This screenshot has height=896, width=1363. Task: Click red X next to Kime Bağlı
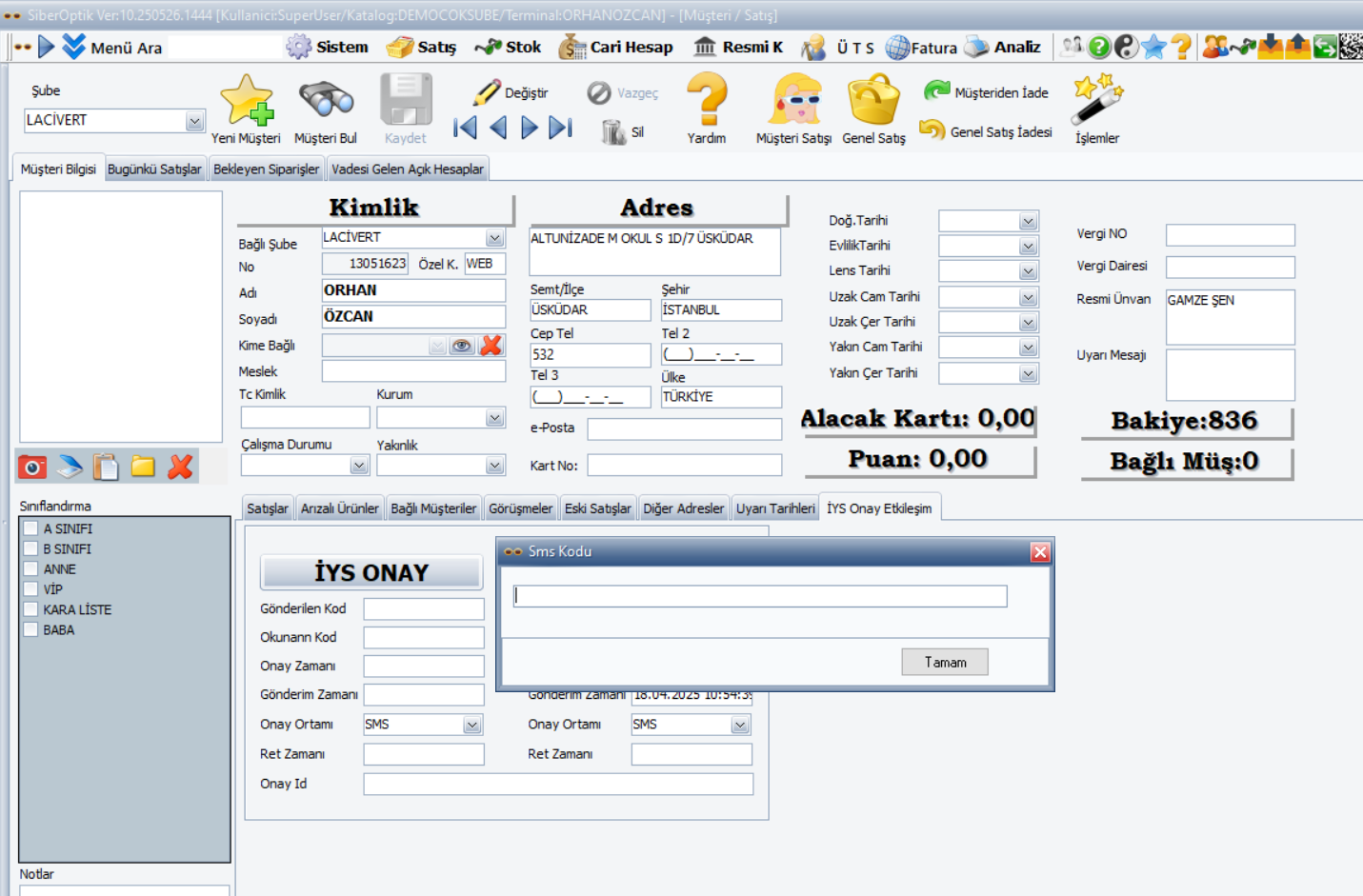(x=491, y=346)
